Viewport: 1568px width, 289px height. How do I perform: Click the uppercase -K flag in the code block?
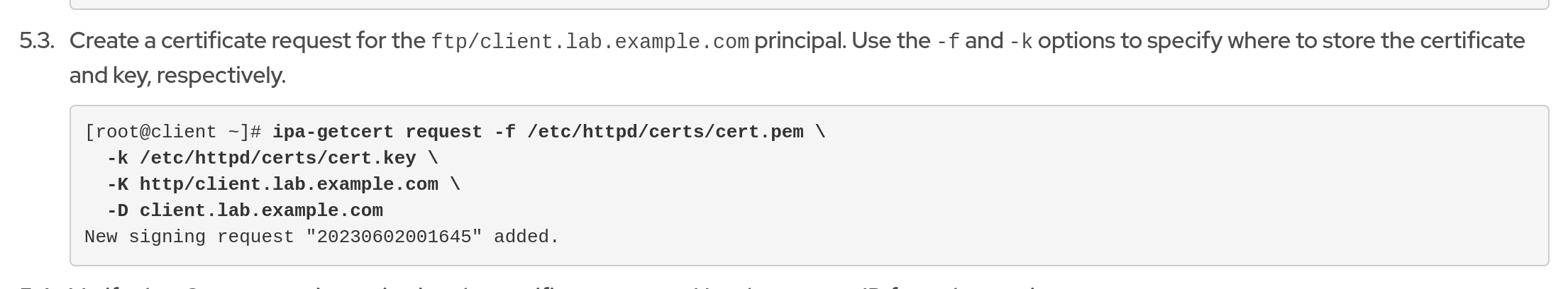(117, 185)
